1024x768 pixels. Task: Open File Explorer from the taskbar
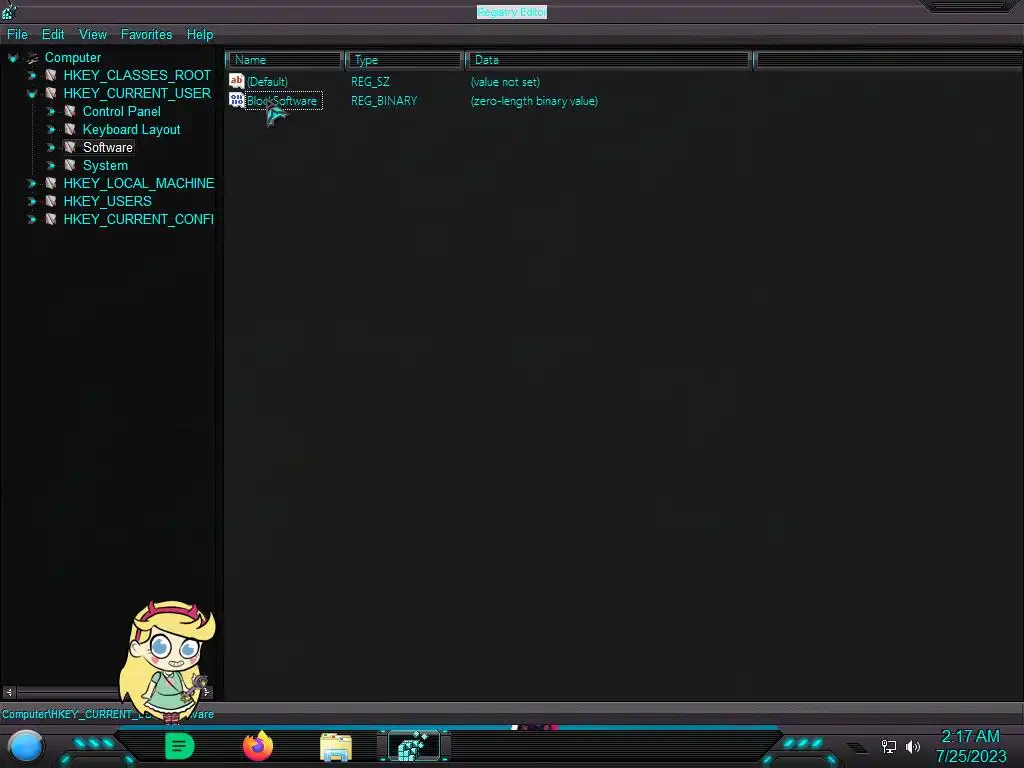tap(336, 747)
